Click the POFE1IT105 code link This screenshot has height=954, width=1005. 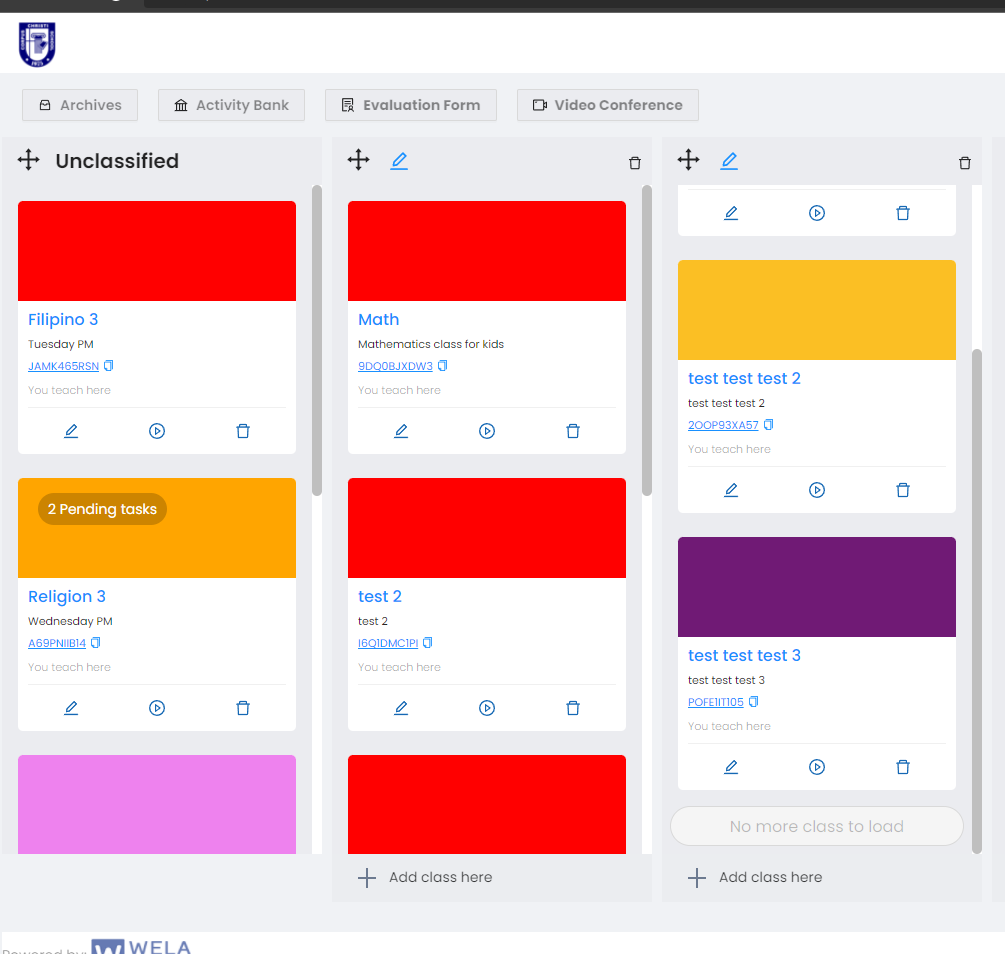pos(716,702)
